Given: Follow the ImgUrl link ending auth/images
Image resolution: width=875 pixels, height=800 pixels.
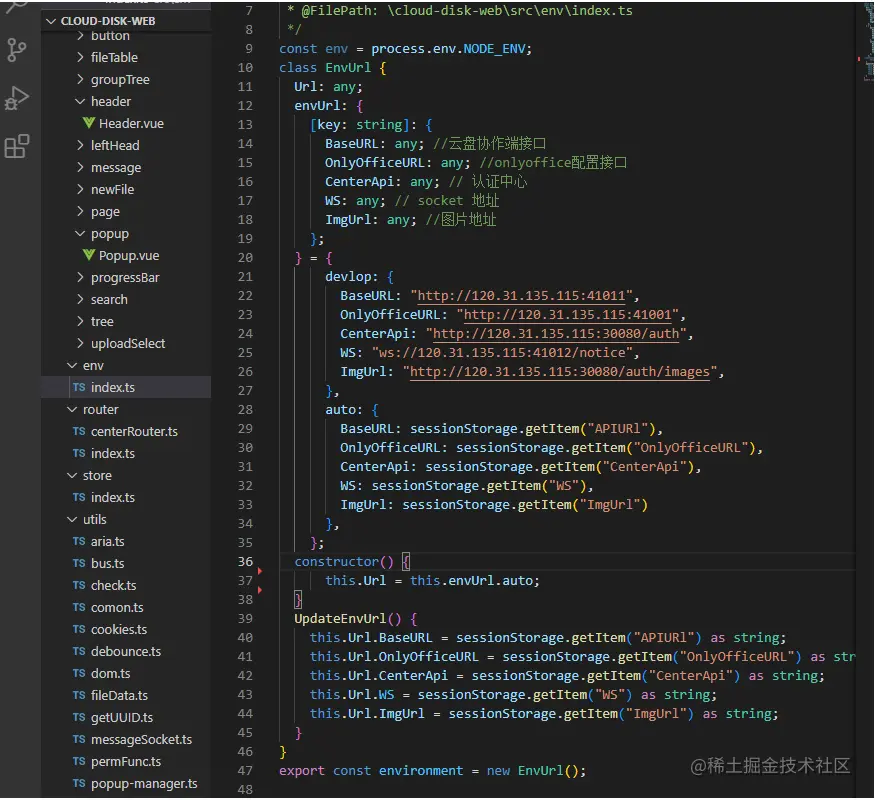Looking at the screenshot, I should [x=560, y=372].
